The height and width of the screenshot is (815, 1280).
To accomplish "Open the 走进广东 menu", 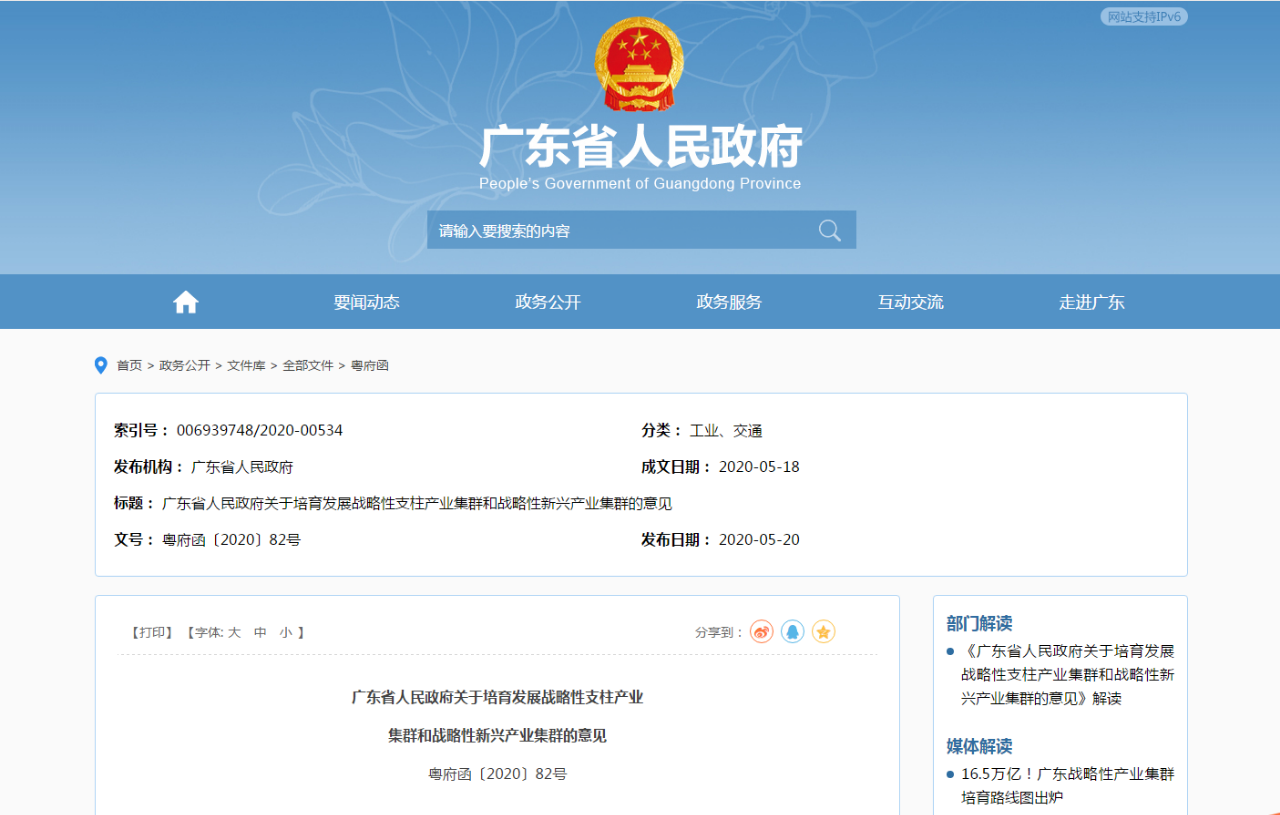I will tap(1092, 302).
